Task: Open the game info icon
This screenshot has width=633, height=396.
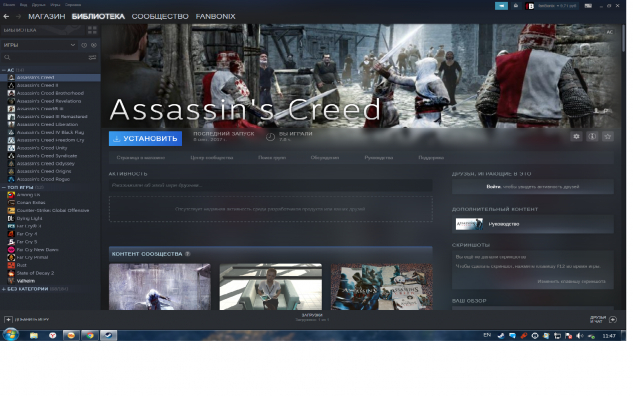Action: tap(592, 136)
